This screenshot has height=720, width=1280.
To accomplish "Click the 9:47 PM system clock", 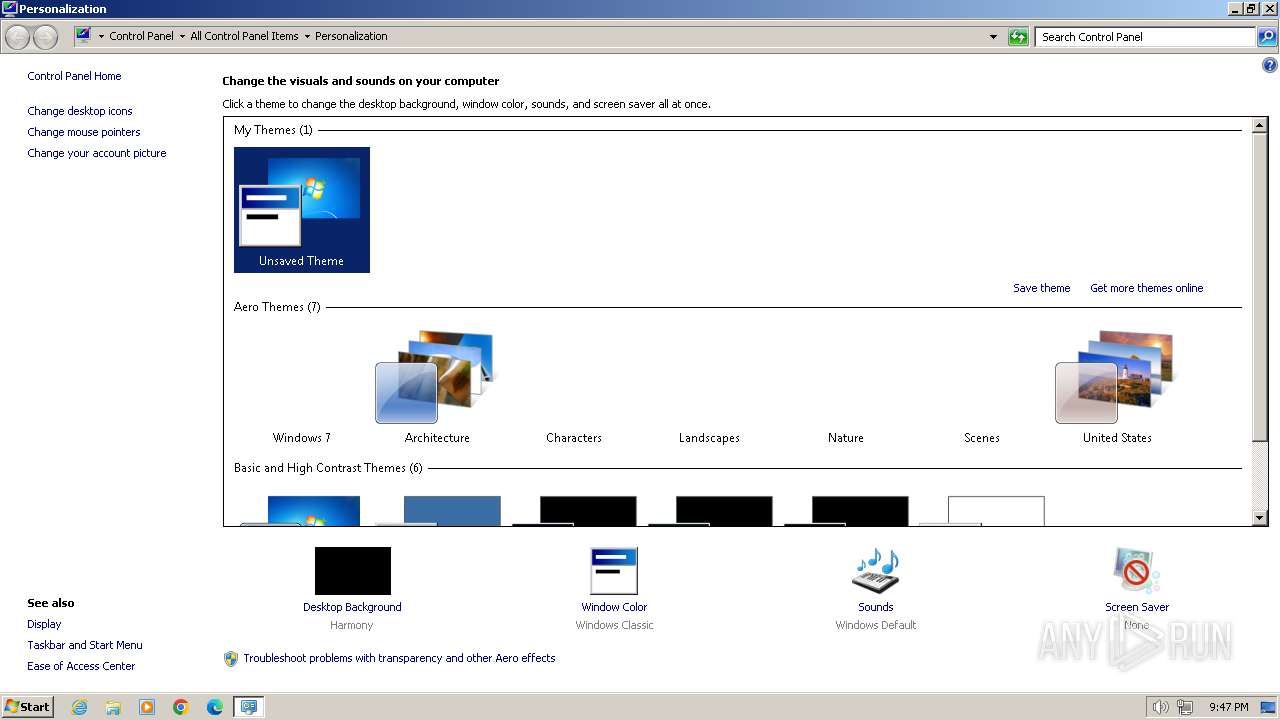I will pyautogui.click(x=1228, y=707).
